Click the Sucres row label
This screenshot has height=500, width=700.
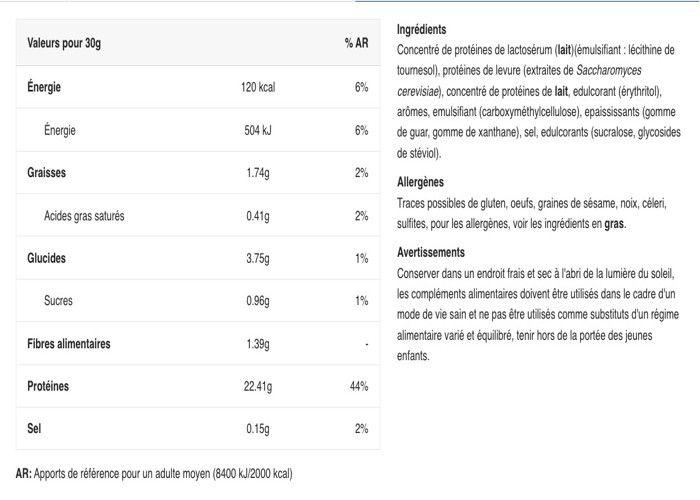(58, 301)
